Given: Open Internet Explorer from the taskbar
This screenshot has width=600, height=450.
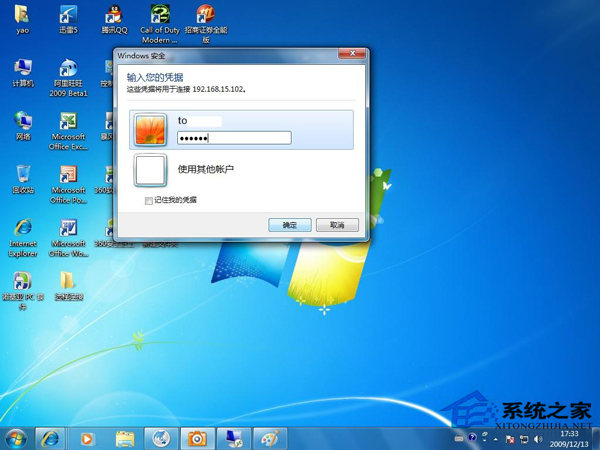Looking at the screenshot, I should click(50, 439).
